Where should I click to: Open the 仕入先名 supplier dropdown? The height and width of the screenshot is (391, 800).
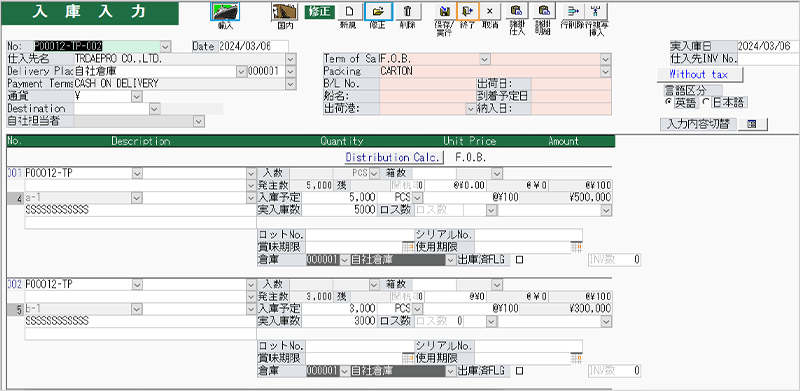point(291,59)
